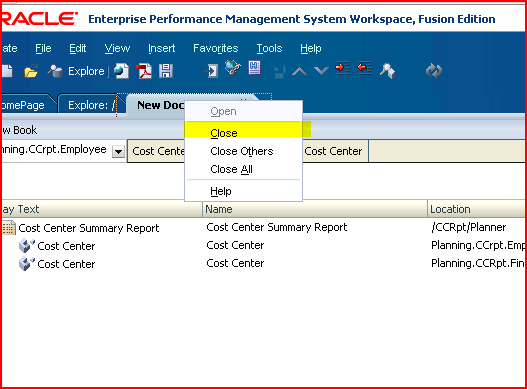Click the disabled Open context menu entry
This screenshot has width=527, height=389.
click(x=244, y=111)
